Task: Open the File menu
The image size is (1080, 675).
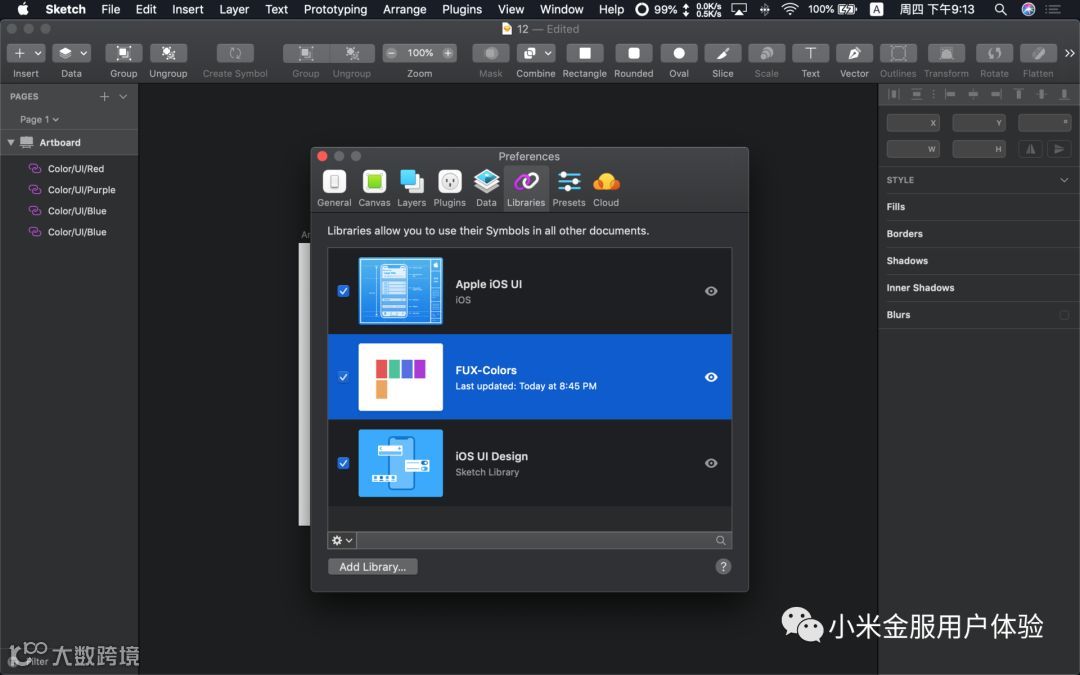Action: [110, 9]
